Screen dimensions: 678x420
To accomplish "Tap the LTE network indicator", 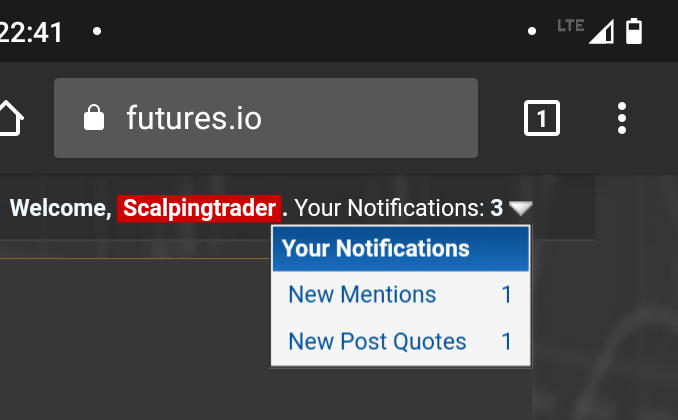I will (x=570, y=26).
